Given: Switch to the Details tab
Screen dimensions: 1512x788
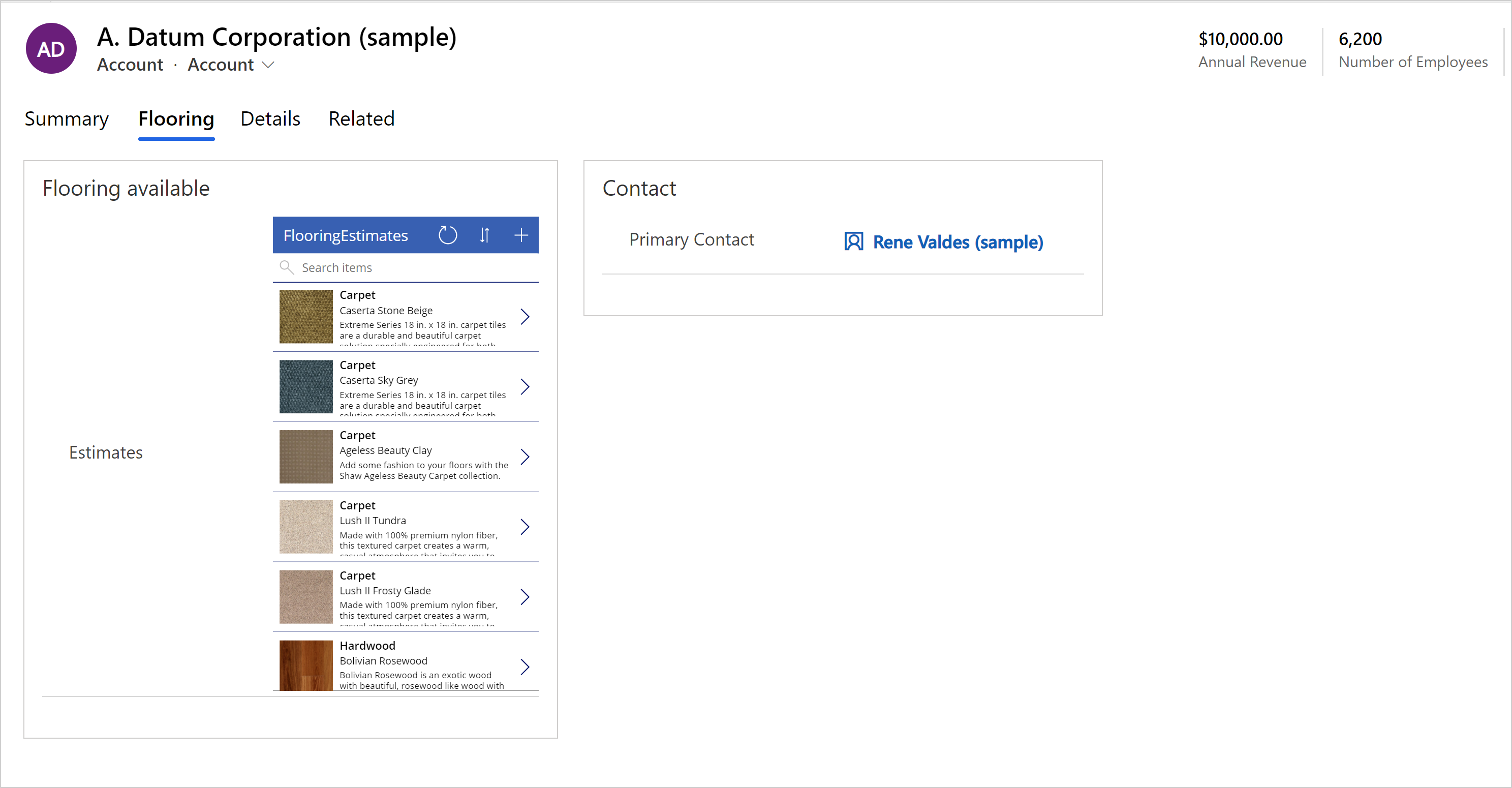Looking at the screenshot, I should [x=270, y=119].
